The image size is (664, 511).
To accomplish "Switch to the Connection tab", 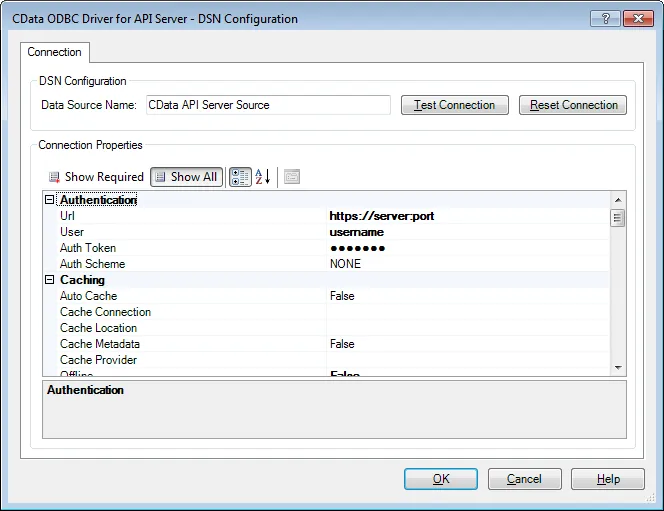I will [55, 52].
